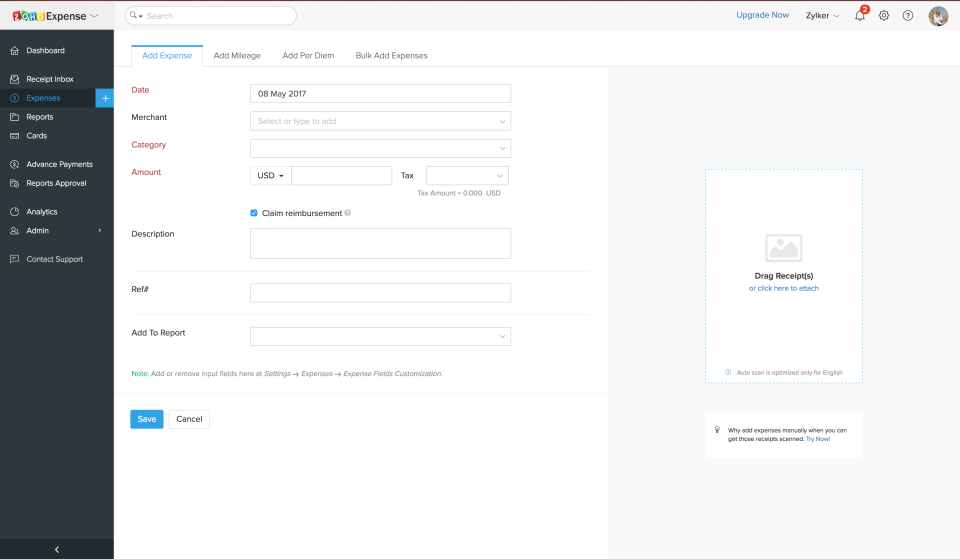Click the user profile avatar
Viewport: 960px width, 559px height.
click(x=938, y=16)
